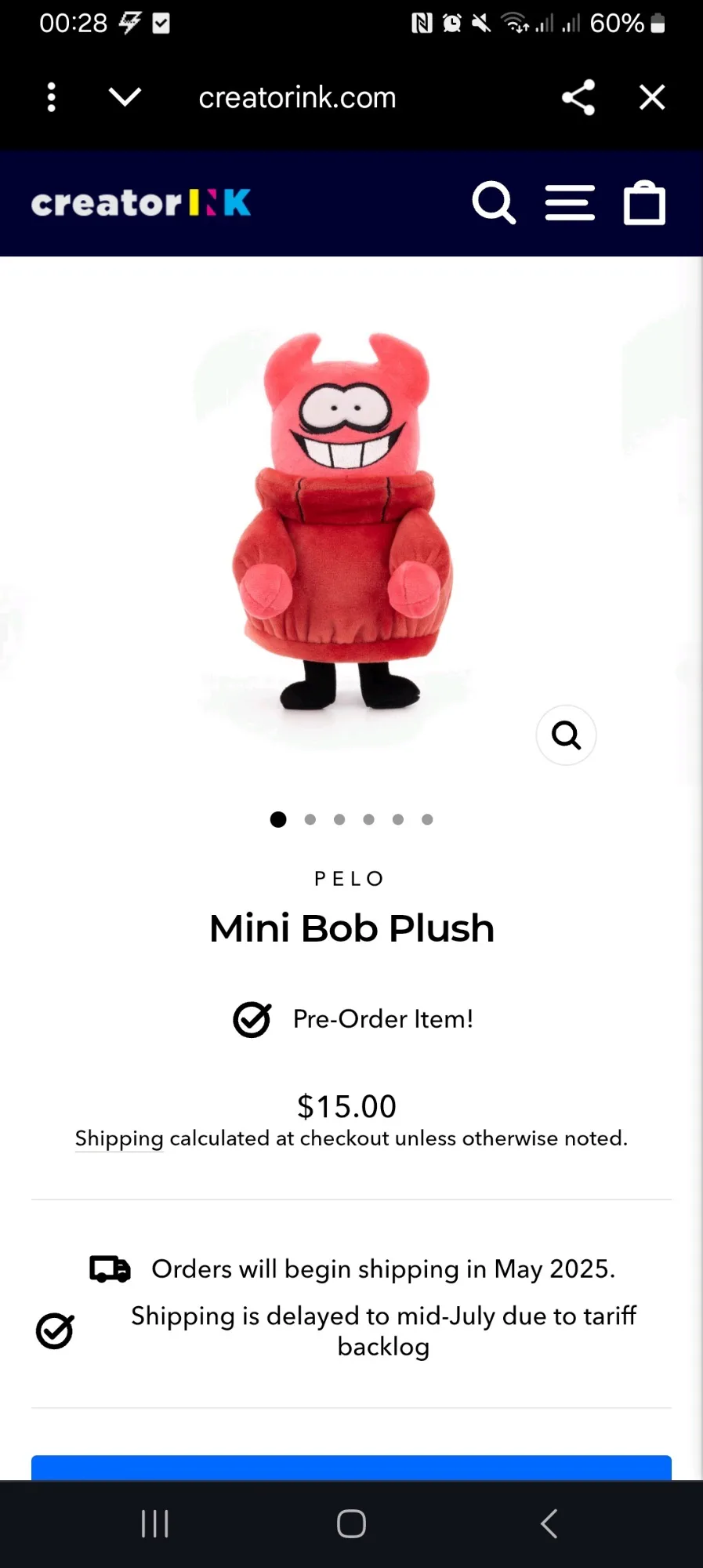Screen dimensions: 703x1568
Task: Select the fourth image carousel dot
Action: pos(368,819)
